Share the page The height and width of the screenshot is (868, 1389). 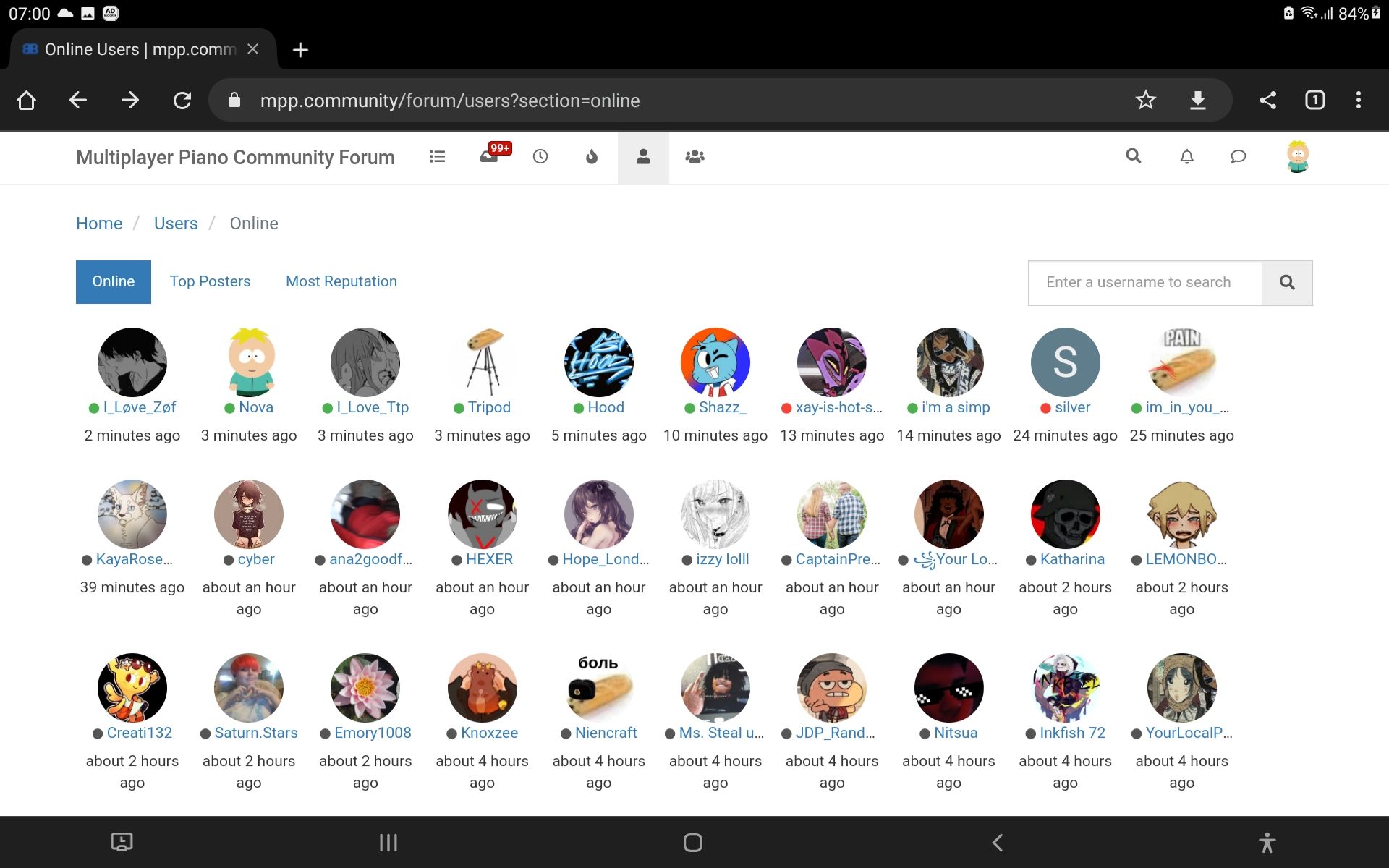(x=1267, y=100)
